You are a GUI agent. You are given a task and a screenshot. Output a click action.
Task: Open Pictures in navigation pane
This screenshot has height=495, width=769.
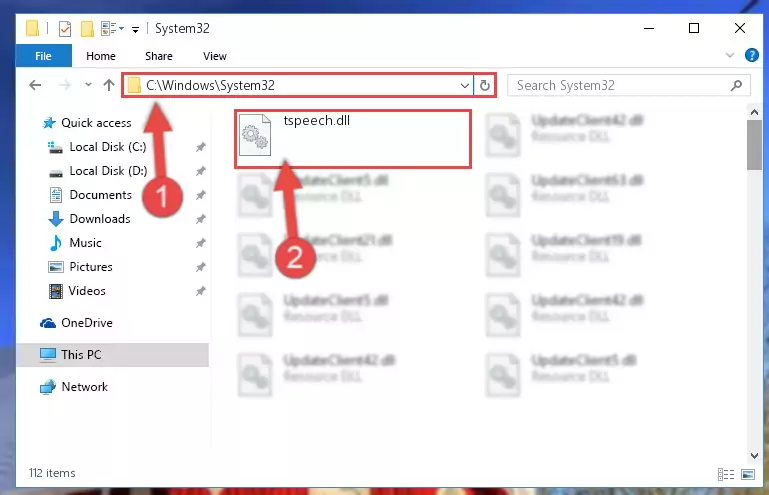pos(91,267)
